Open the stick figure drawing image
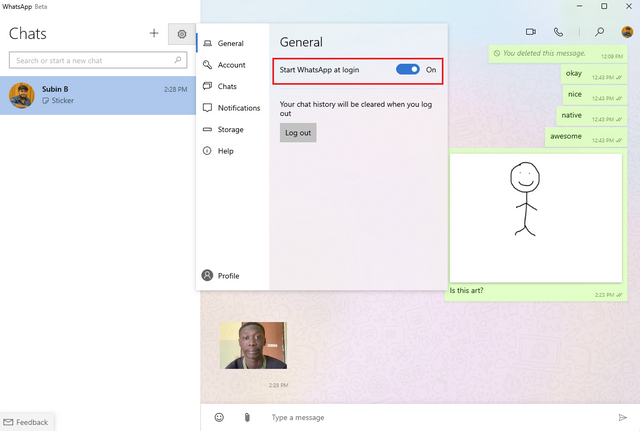This screenshot has height=431, width=640. [536, 218]
